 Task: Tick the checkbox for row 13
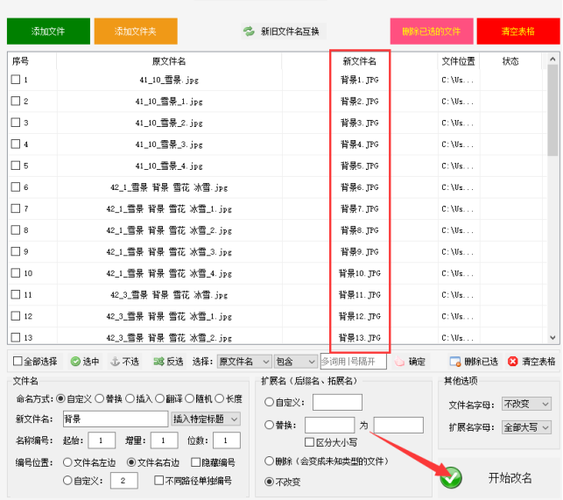[x=15, y=337]
